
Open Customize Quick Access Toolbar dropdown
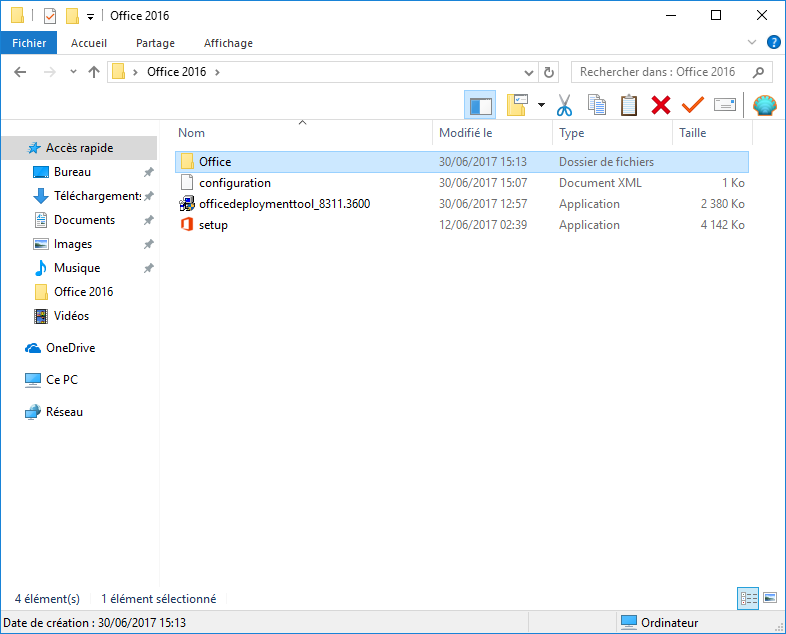tap(90, 17)
